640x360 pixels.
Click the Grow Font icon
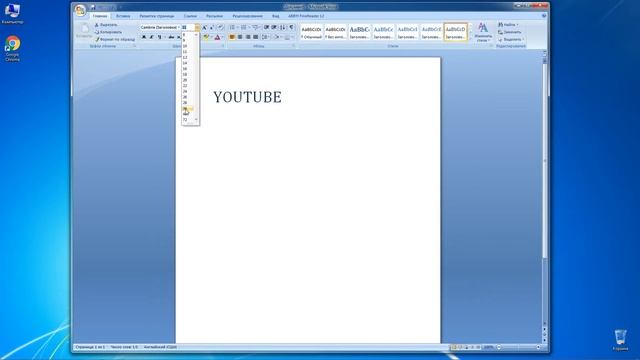click(x=204, y=27)
